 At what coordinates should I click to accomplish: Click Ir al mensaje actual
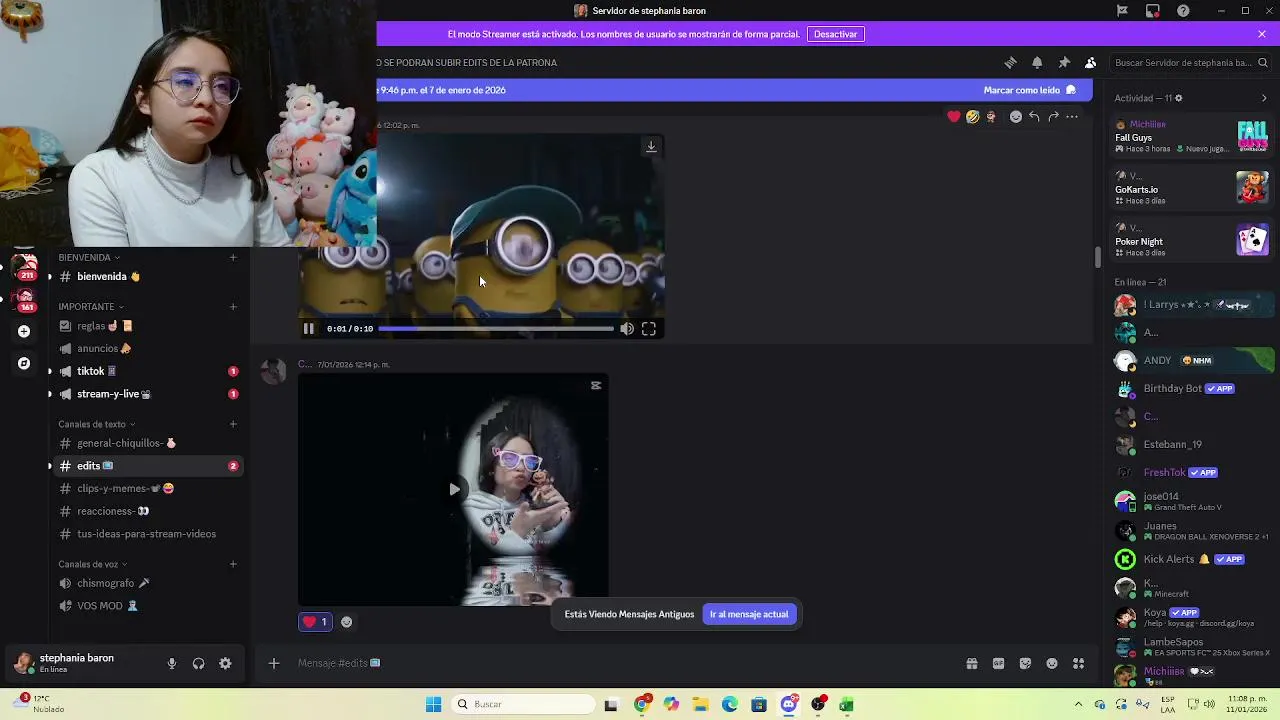[749, 614]
